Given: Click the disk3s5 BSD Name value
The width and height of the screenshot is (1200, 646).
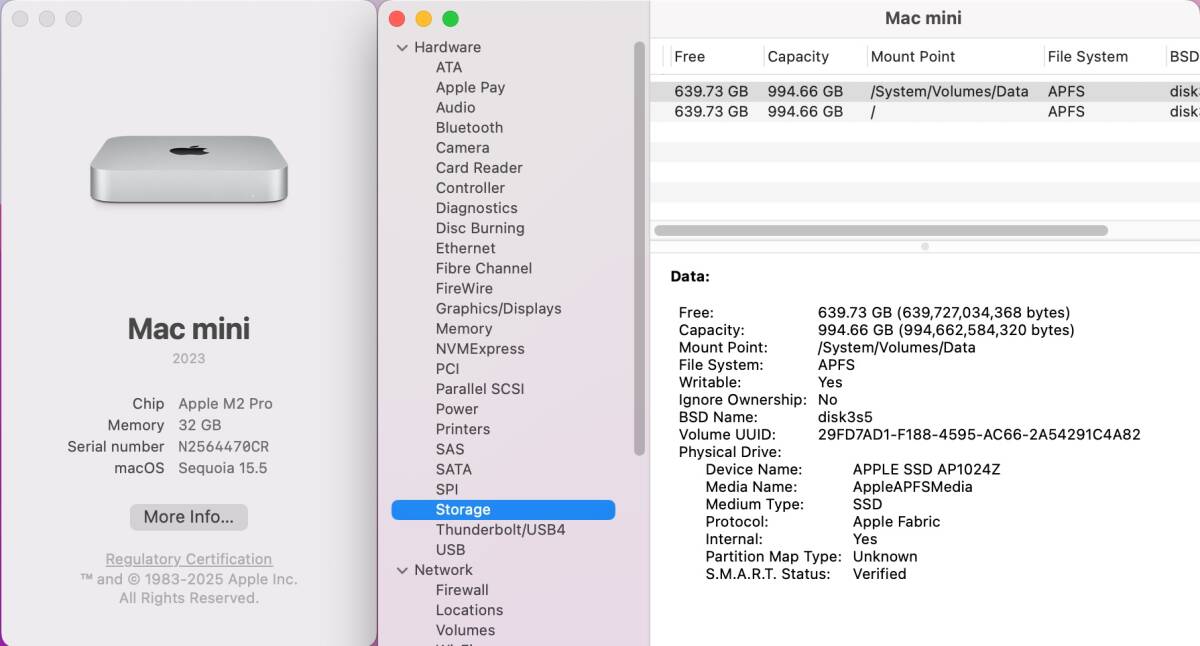Looking at the screenshot, I should point(845,417).
